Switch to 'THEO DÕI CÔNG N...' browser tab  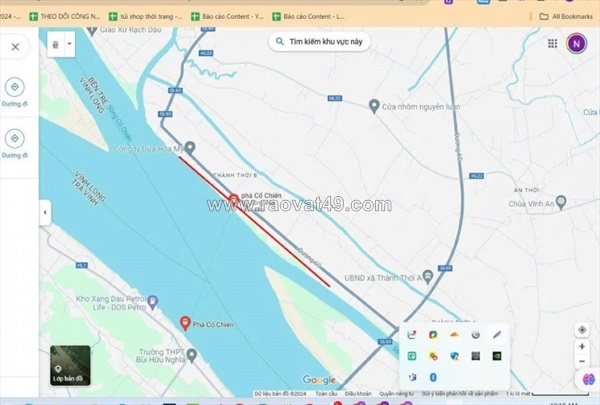tap(65, 16)
